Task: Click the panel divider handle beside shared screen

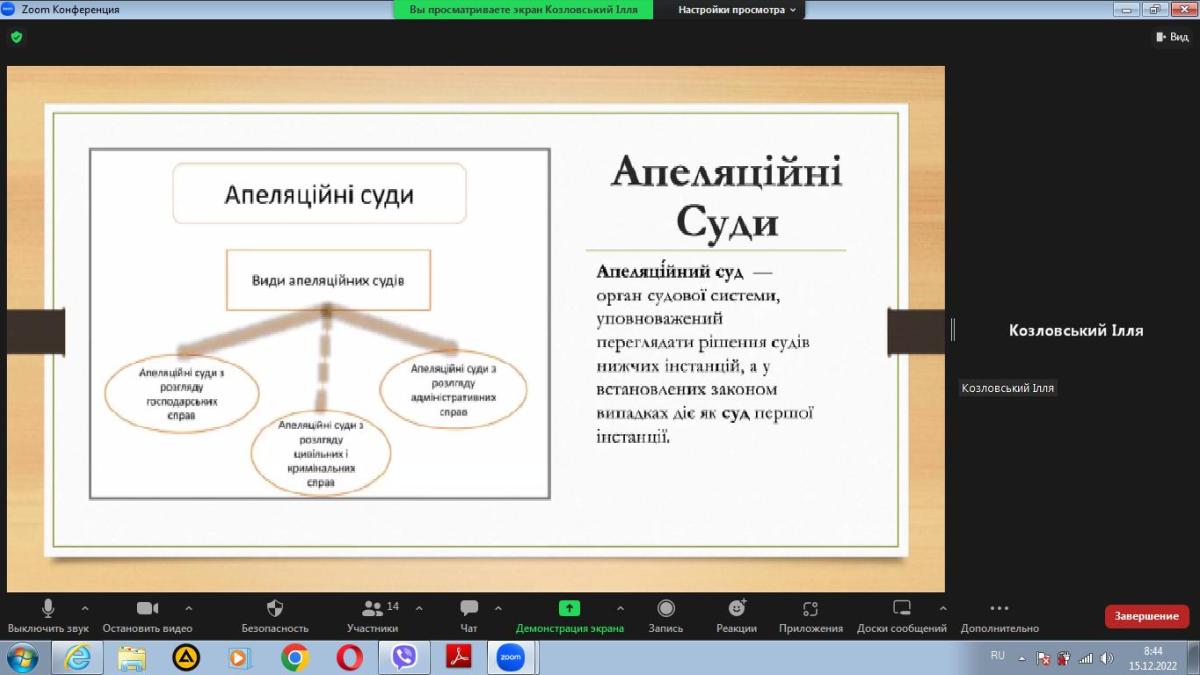Action: click(x=952, y=330)
